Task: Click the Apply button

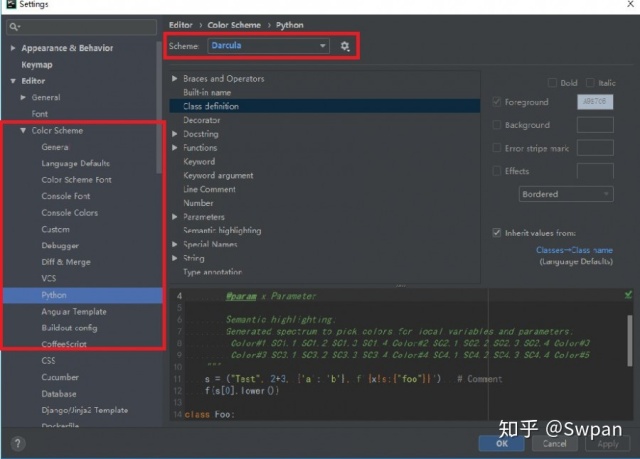Action: point(608,443)
